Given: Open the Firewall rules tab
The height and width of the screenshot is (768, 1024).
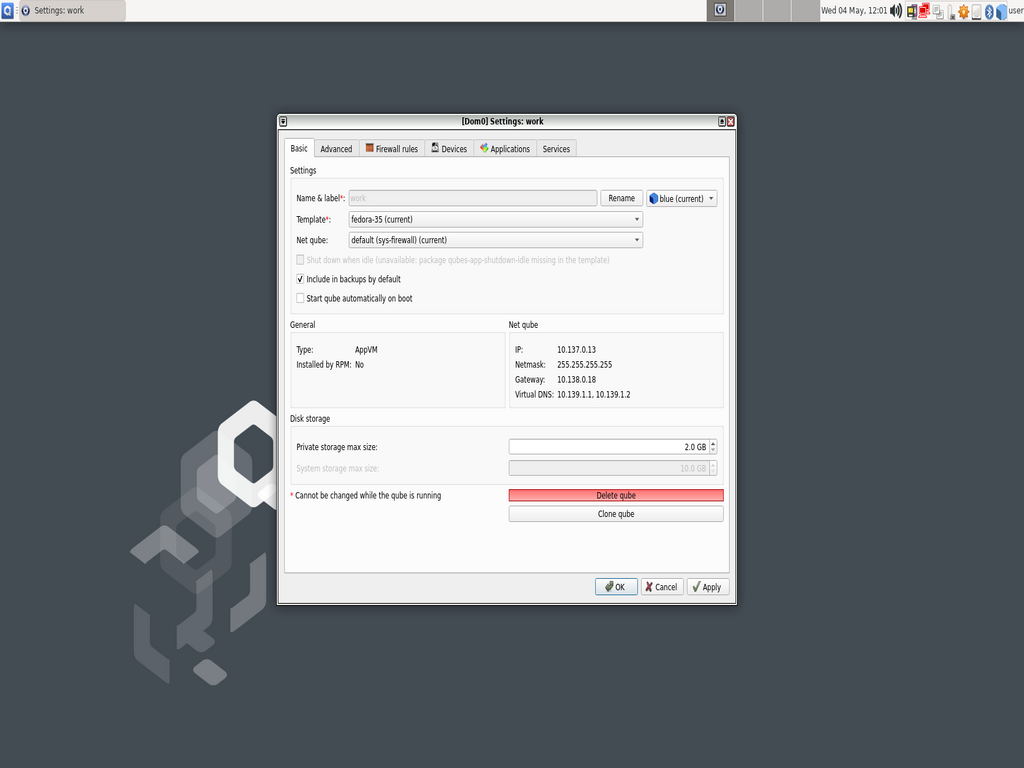Looking at the screenshot, I should 392,149.
